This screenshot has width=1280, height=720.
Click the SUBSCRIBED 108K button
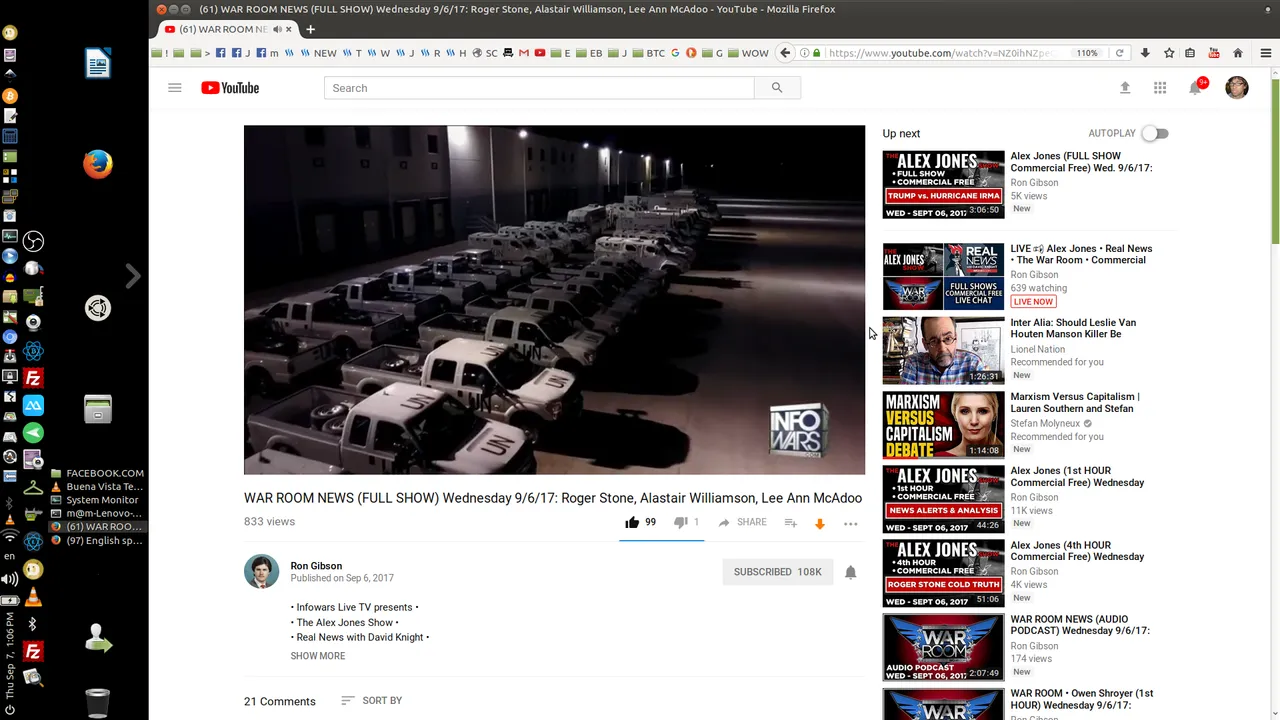(777, 572)
